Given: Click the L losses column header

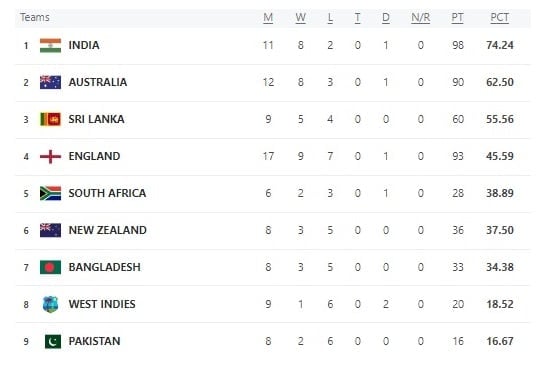Looking at the screenshot, I should tap(330, 17).
